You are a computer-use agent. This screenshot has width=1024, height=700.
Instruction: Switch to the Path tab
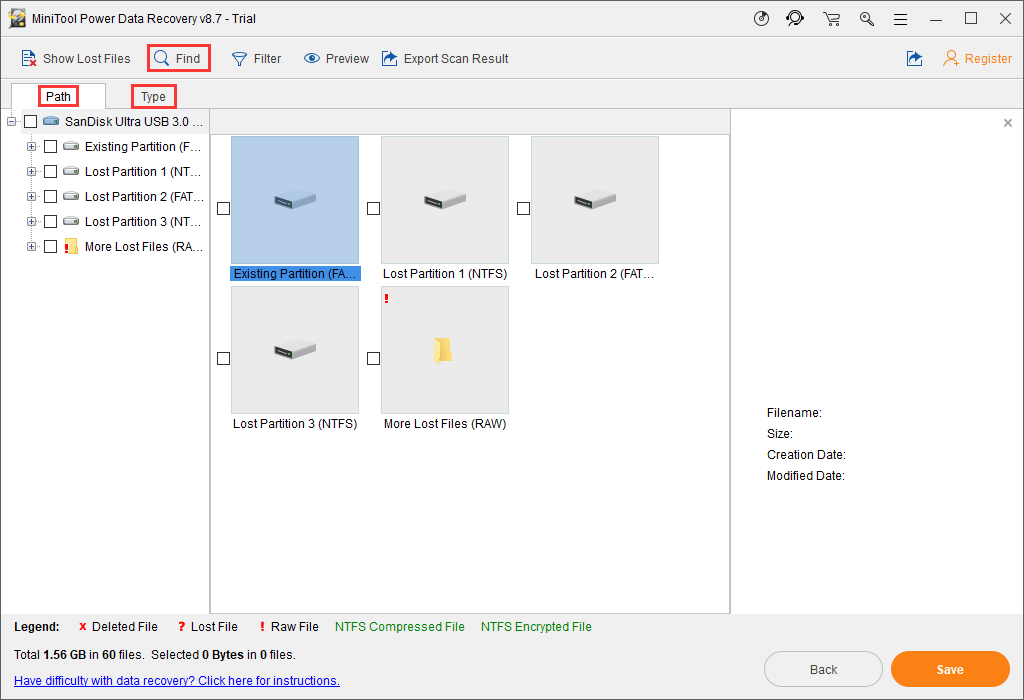[x=58, y=97]
